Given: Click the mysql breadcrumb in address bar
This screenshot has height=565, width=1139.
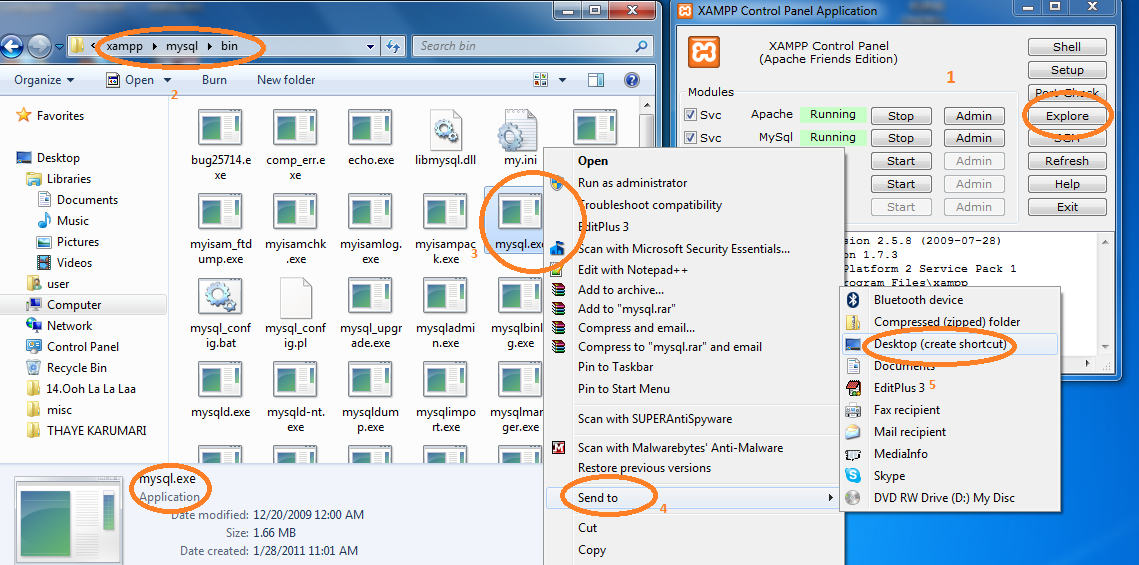Looking at the screenshot, I should tap(182, 46).
